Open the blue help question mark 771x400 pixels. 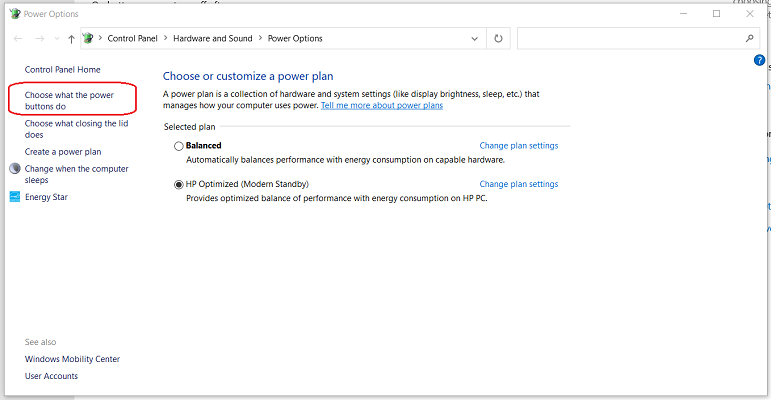759,61
